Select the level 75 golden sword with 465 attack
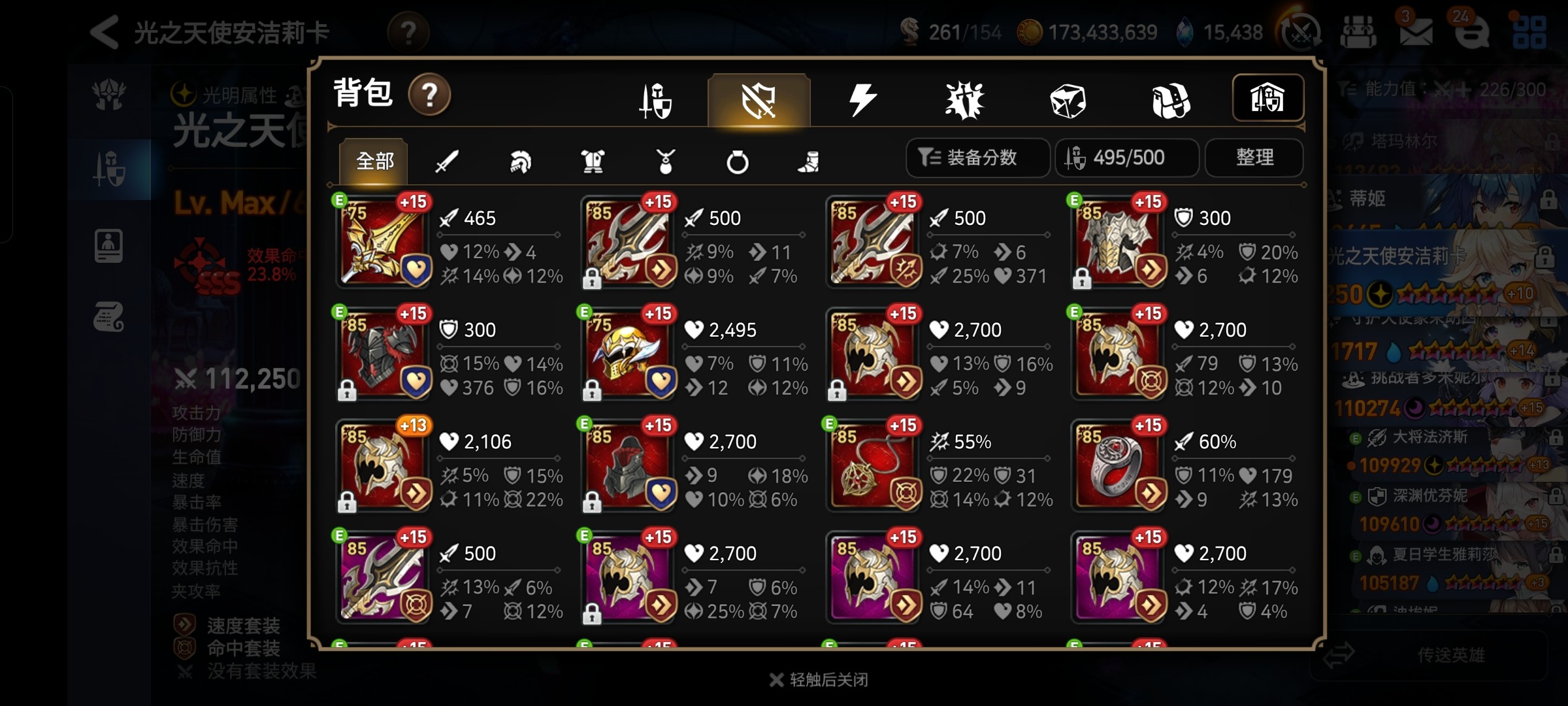 384,241
